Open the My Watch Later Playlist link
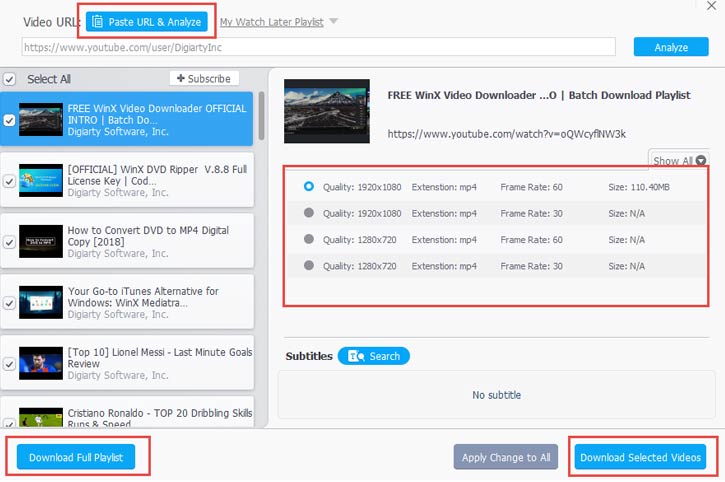Image resolution: width=725 pixels, height=482 pixels. (x=271, y=22)
